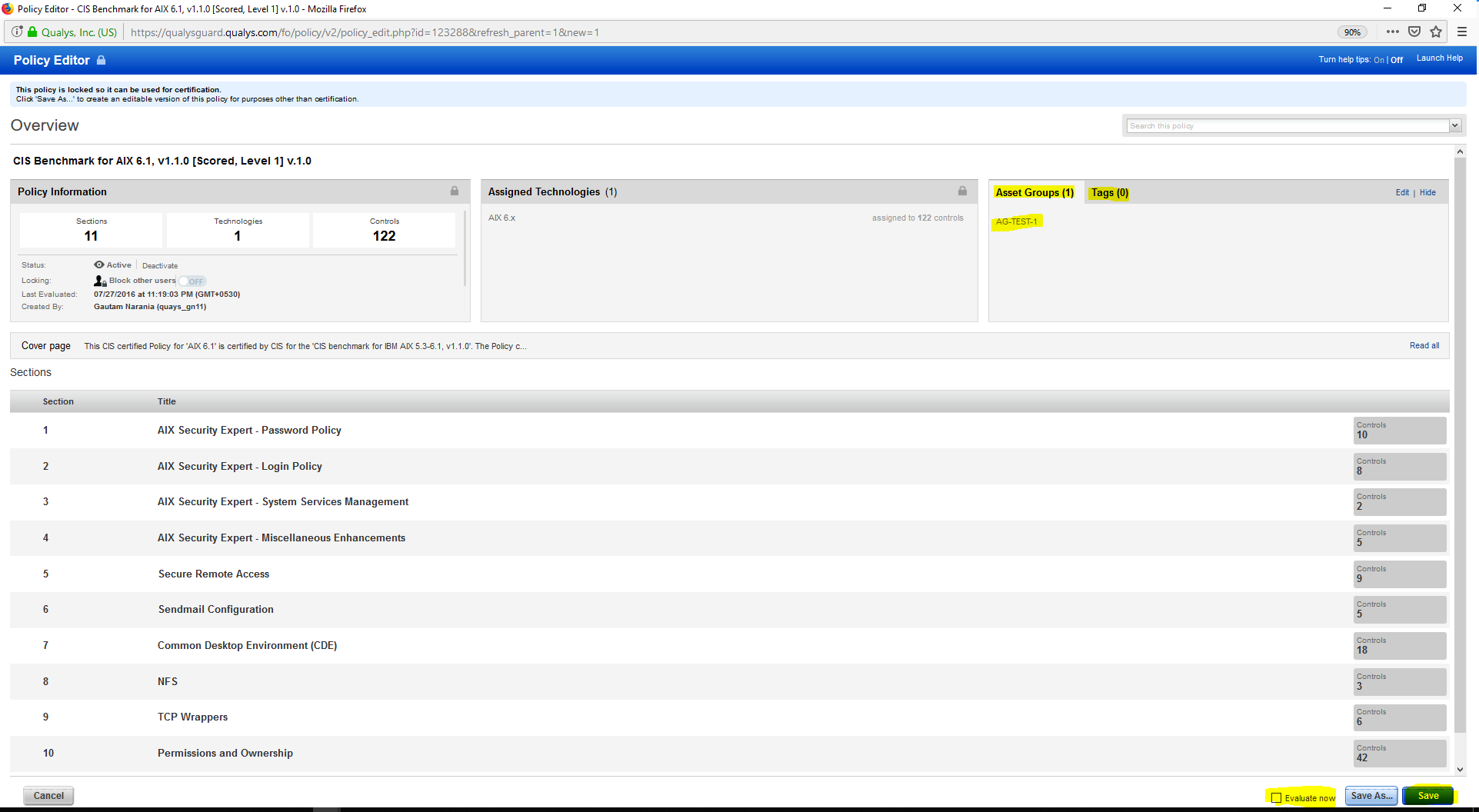Screen dimensions: 1479x812
Task: Switch Block other users toggle to ON
Action: point(192,281)
